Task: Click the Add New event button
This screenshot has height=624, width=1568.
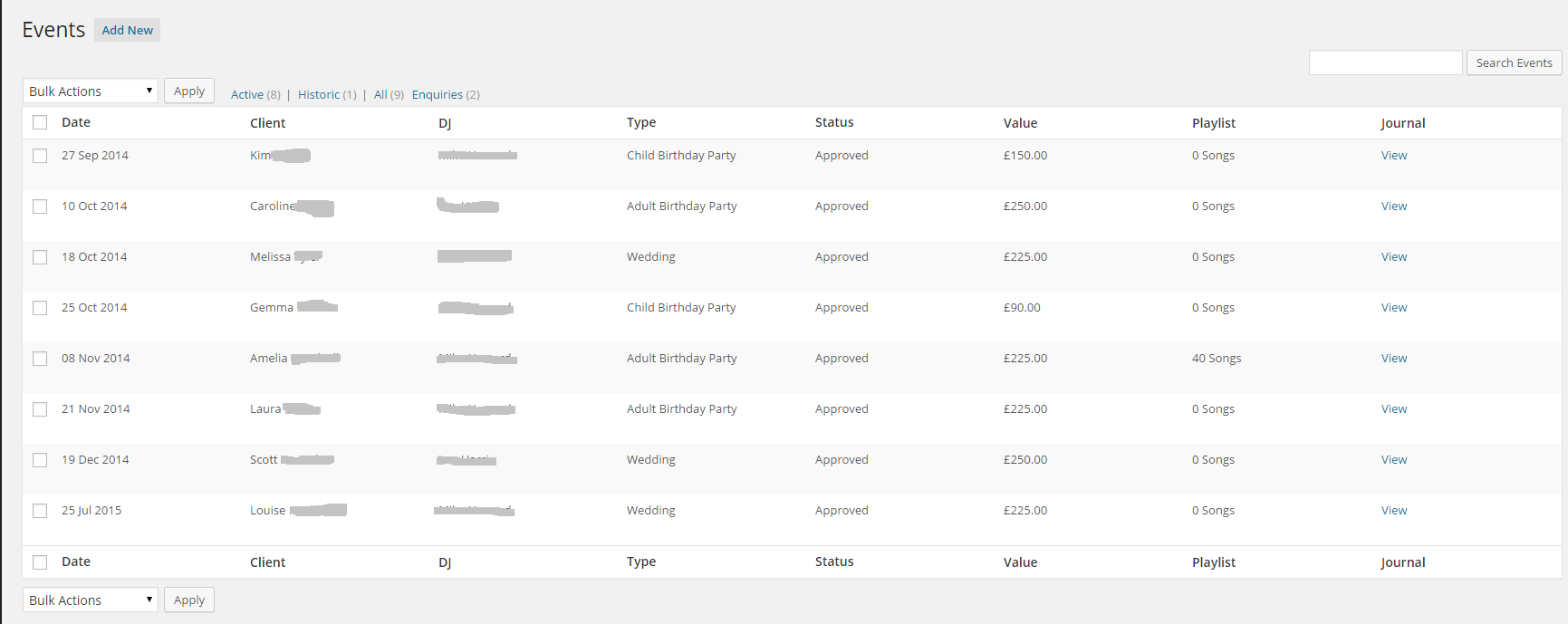Action: pyautogui.click(x=127, y=30)
